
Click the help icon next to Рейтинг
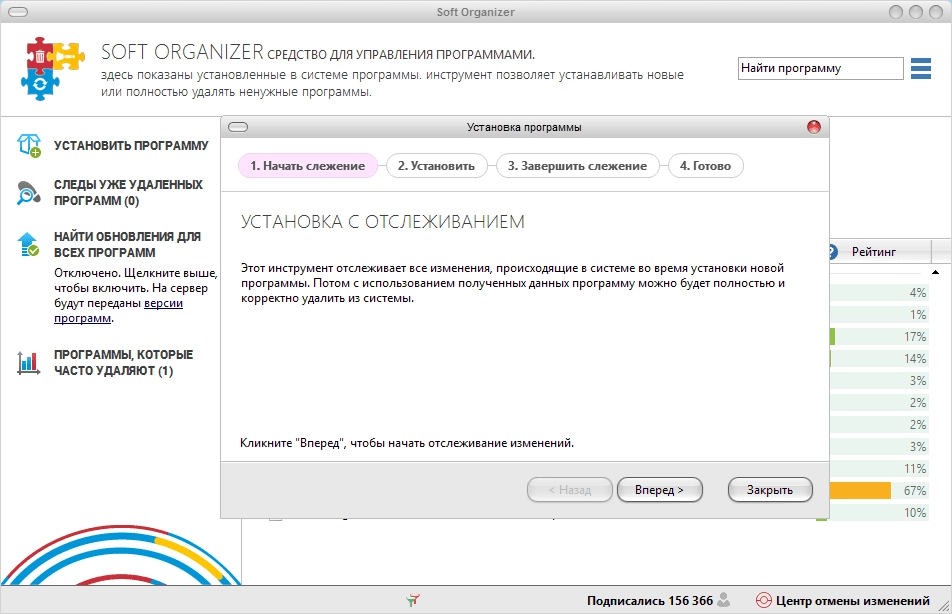[833, 251]
